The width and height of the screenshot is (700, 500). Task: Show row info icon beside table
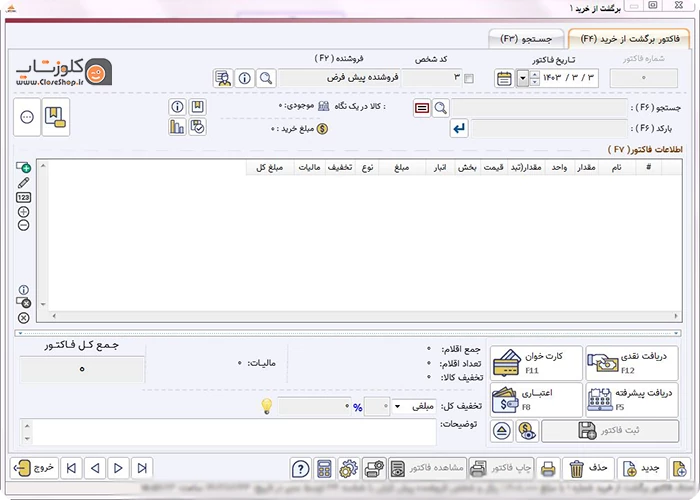24,290
